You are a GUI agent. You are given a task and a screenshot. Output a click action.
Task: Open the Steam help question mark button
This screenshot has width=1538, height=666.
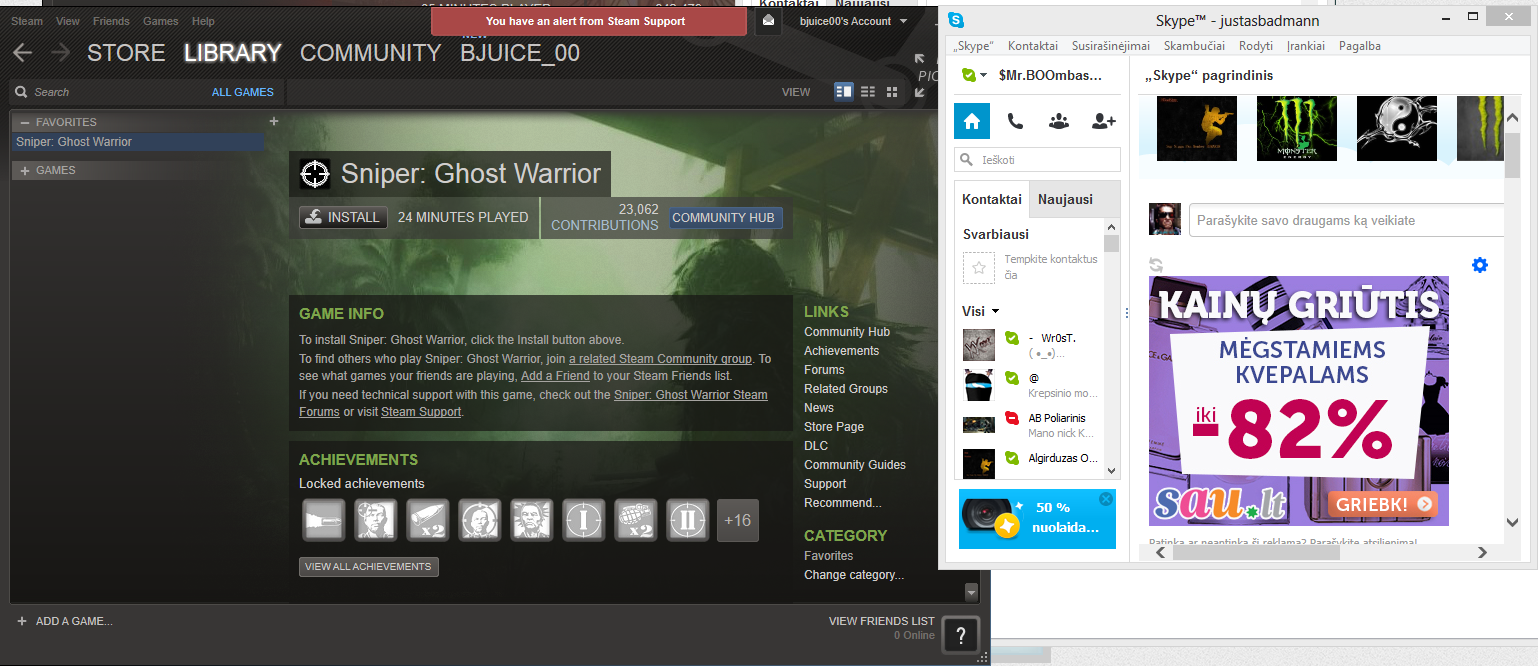(x=960, y=634)
